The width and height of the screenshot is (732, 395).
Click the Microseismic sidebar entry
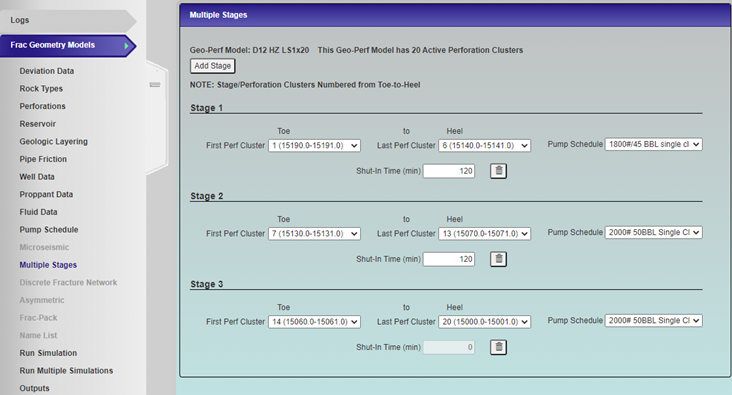[44, 247]
